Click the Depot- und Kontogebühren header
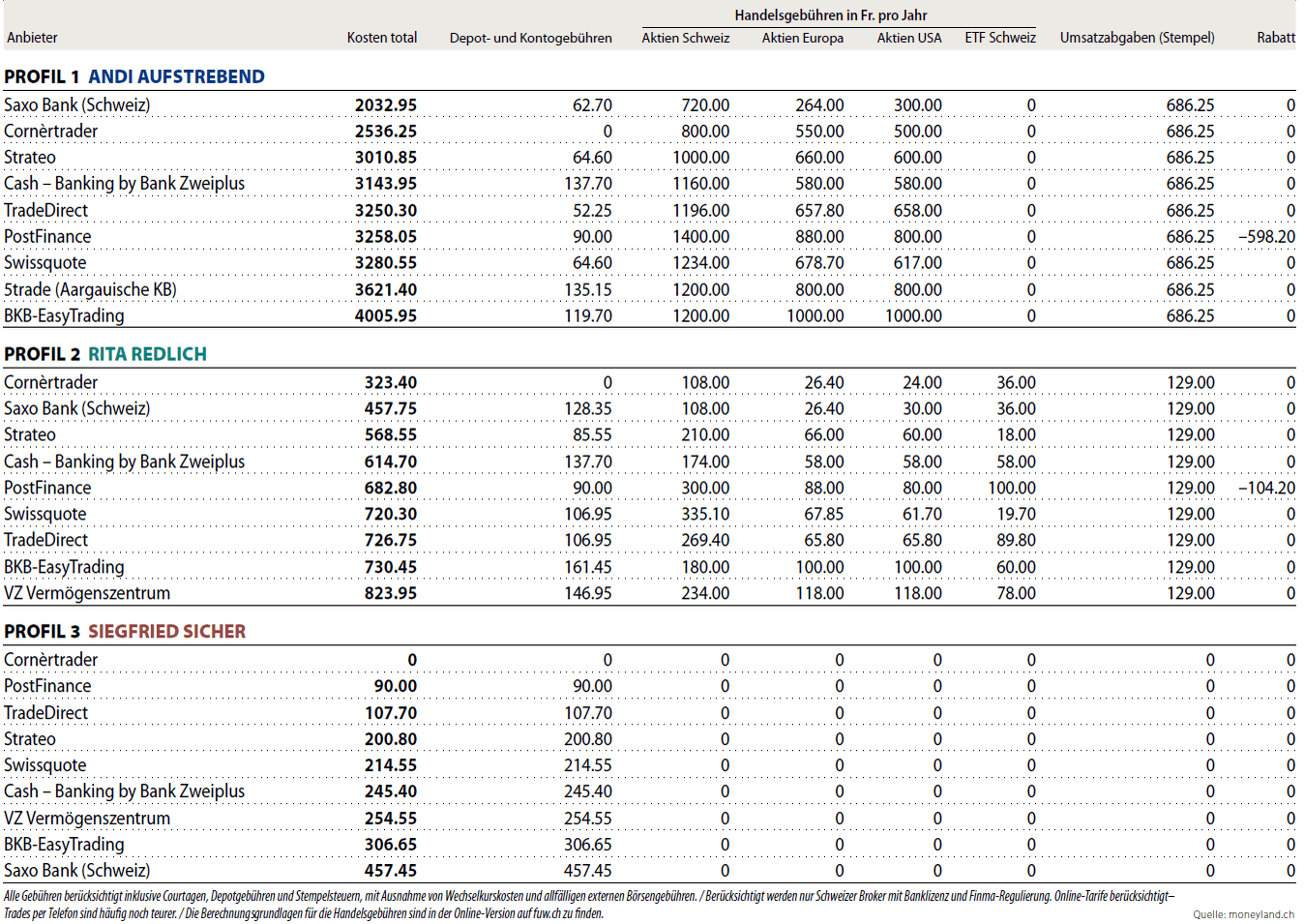The height and width of the screenshot is (924, 1304). click(531, 38)
